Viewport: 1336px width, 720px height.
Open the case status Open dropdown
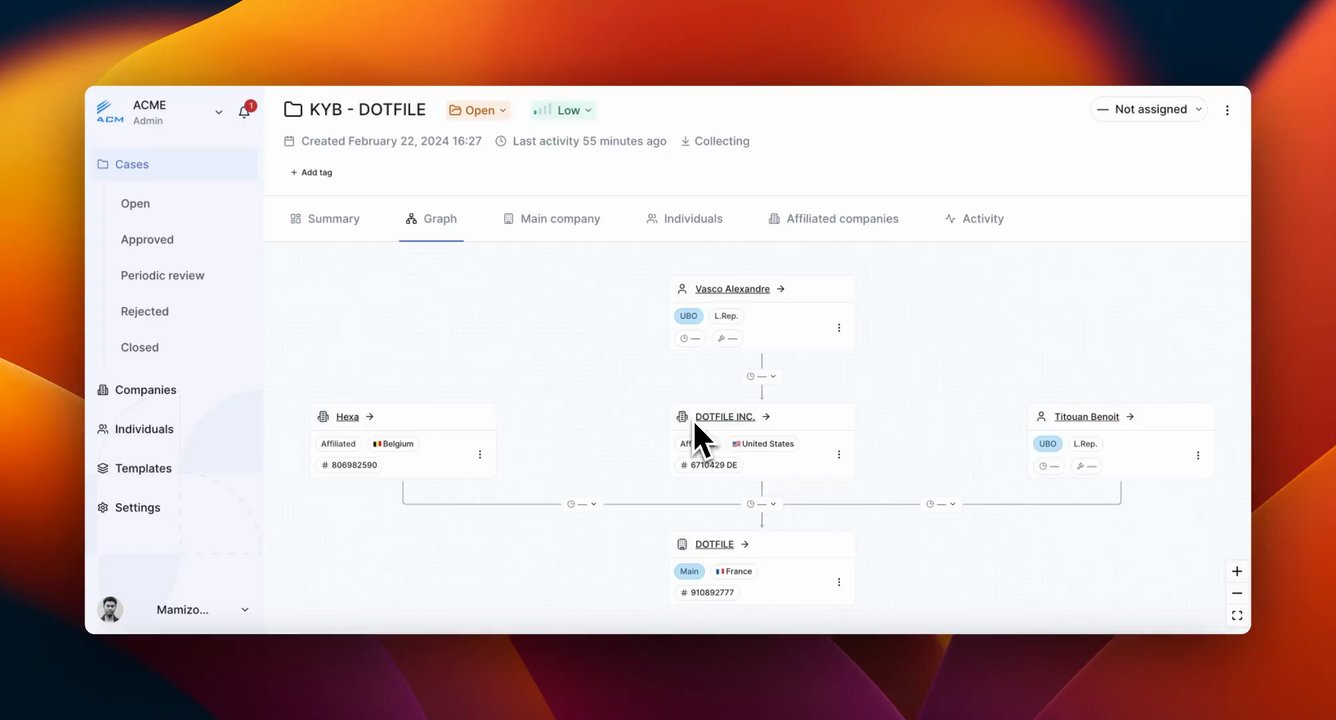pyautogui.click(x=478, y=110)
